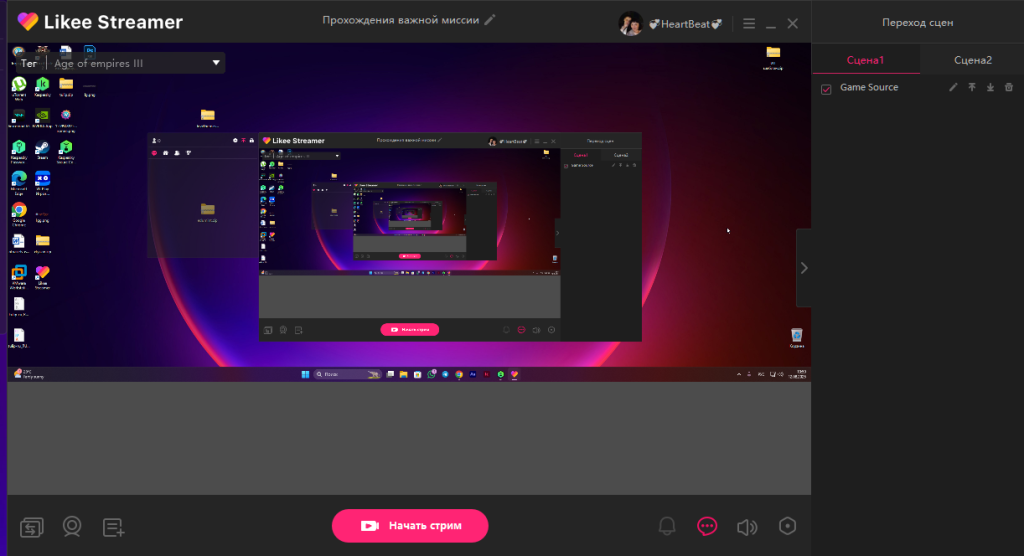Screen dimensions: 1024x556
Task: Click the Microsoft Edge icon in the preview desktop
Action: pyautogui.click(x=19, y=182)
